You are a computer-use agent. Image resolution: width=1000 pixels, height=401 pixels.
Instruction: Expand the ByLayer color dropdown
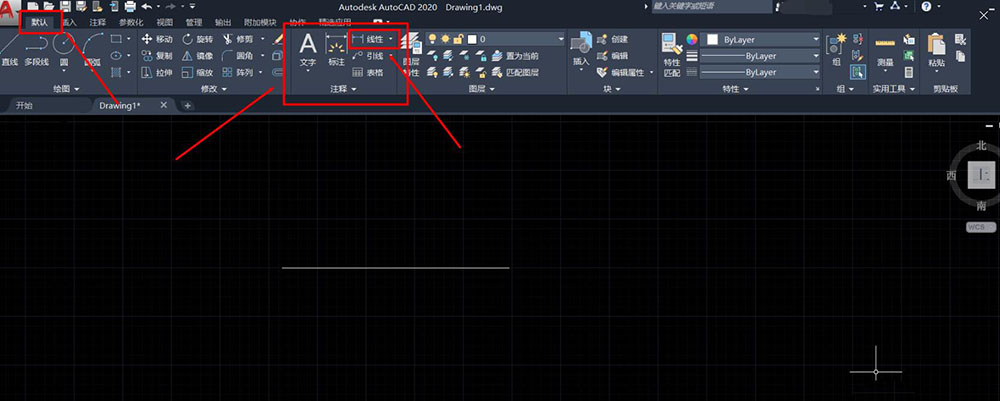click(816, 40)
